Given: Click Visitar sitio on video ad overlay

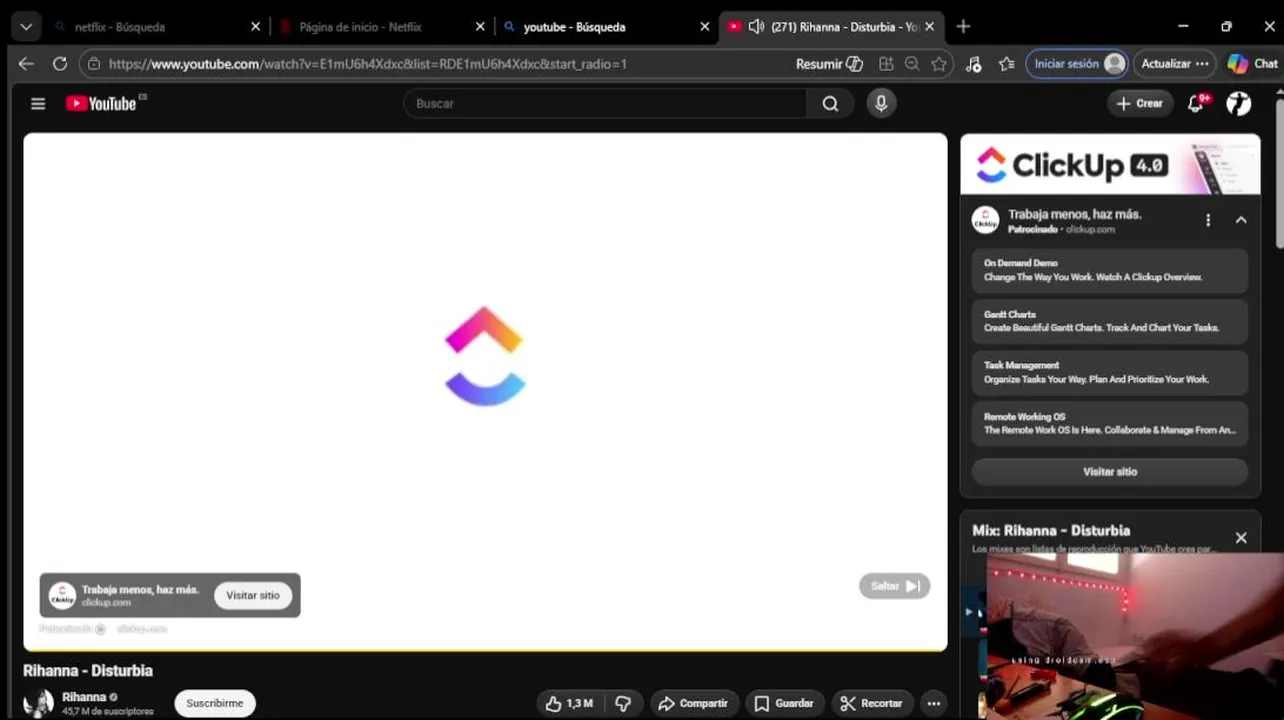Looking at the screenshot, I should click(253, 595).
